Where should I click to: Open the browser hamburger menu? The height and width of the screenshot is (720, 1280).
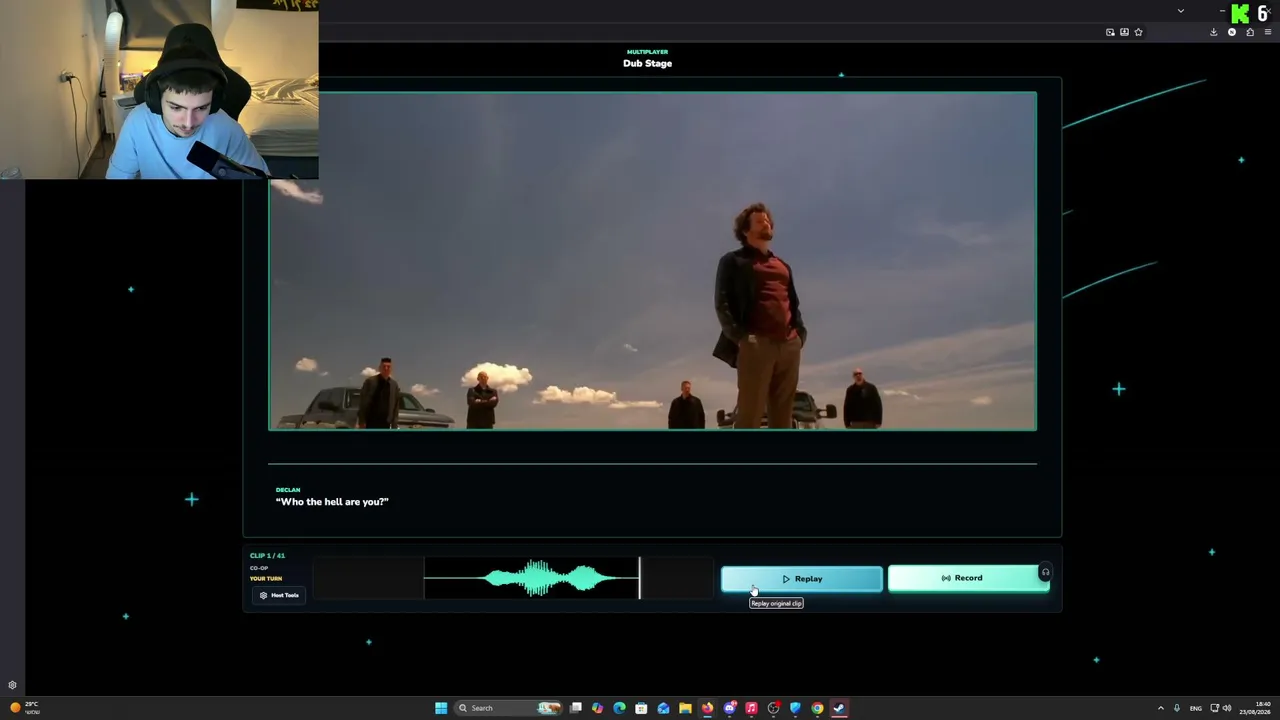[x=1268, y=32]
